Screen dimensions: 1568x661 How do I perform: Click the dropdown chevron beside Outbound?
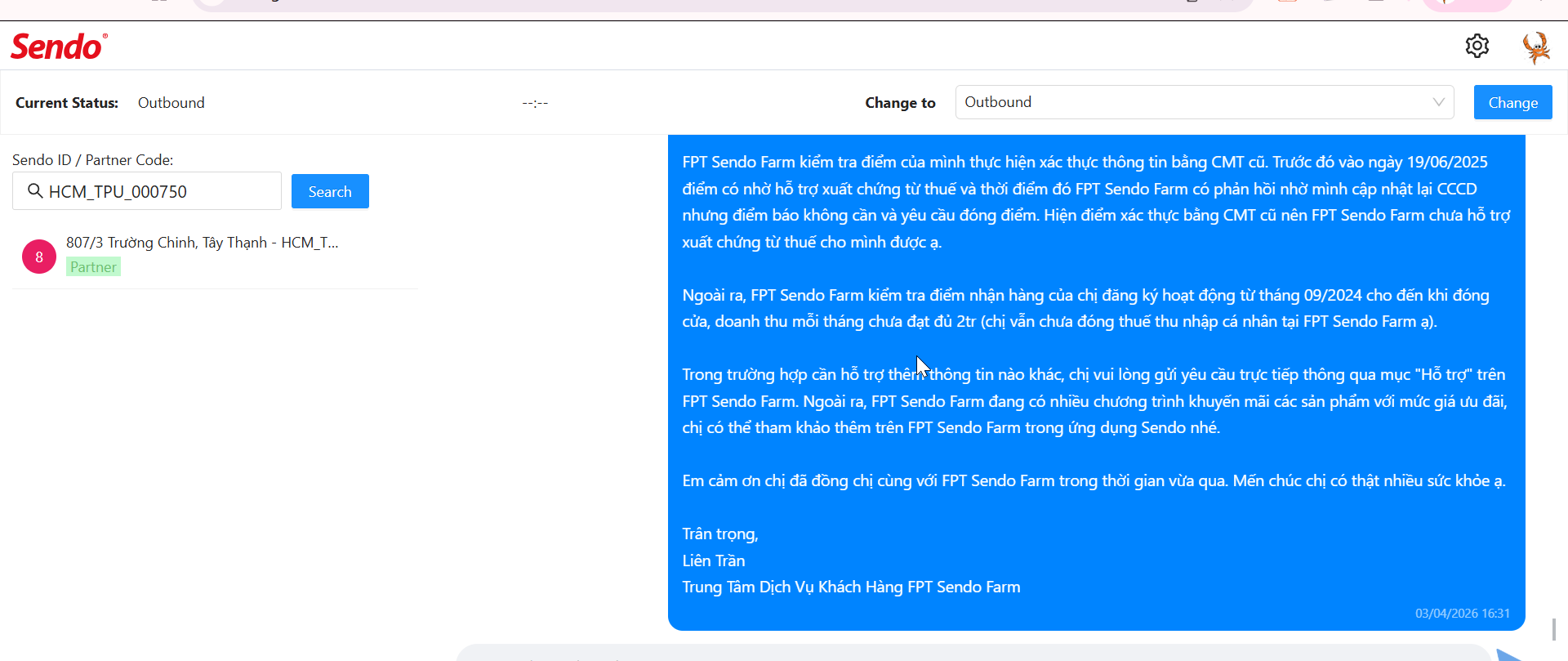(x=1438, y=102)
